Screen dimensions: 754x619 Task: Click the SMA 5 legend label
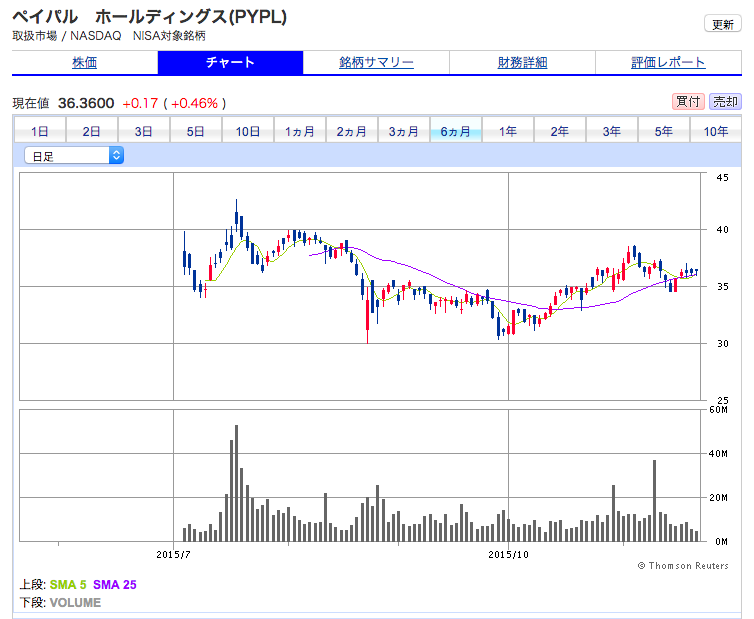[x=68, y=585]
